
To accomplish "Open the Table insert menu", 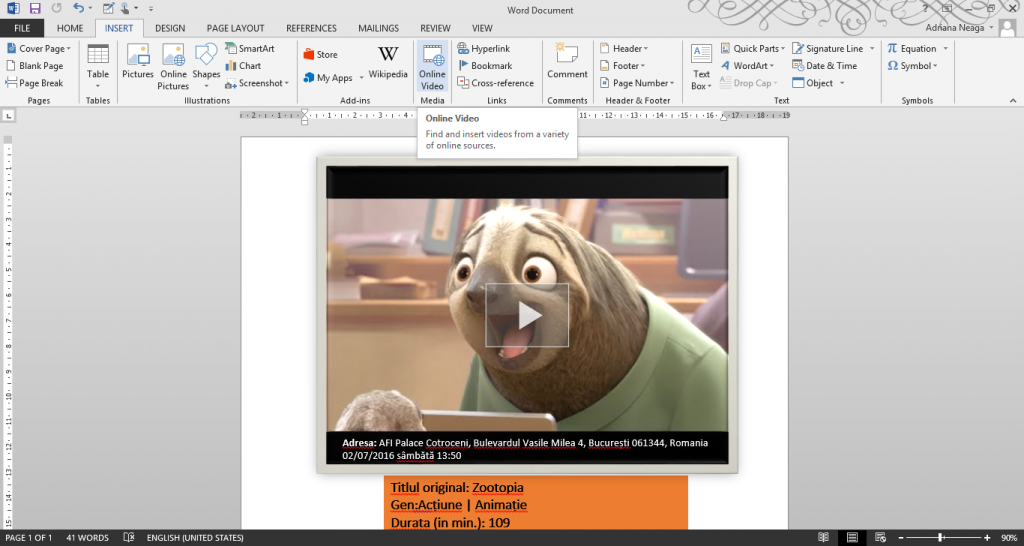I will coord(98,67).
